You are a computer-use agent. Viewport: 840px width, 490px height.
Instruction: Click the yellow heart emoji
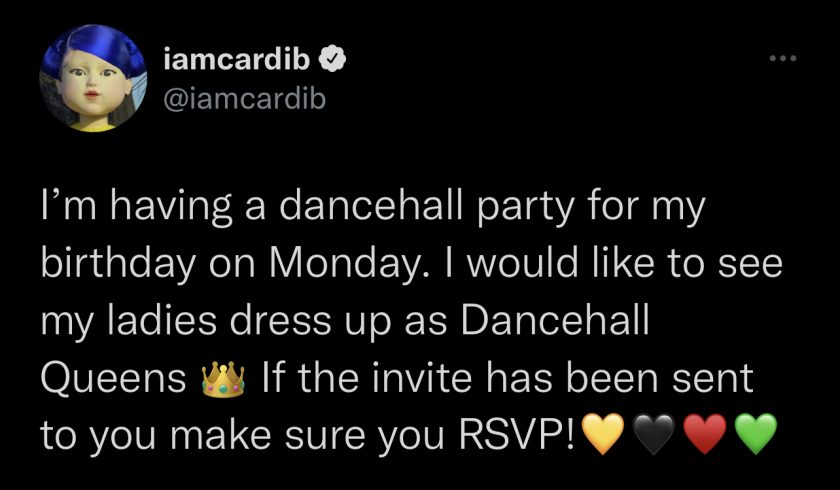coord(603,434)
